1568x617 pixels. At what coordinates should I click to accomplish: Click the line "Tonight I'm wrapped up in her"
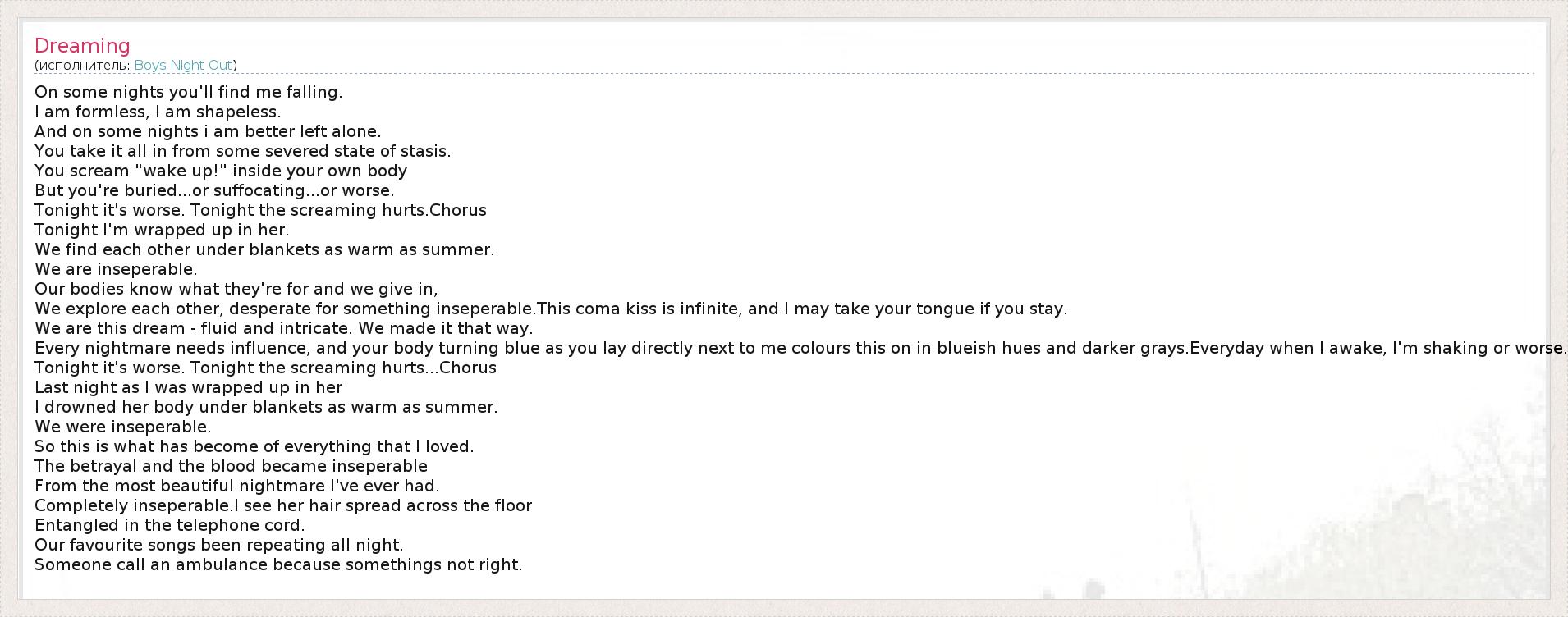pos(162,230)
